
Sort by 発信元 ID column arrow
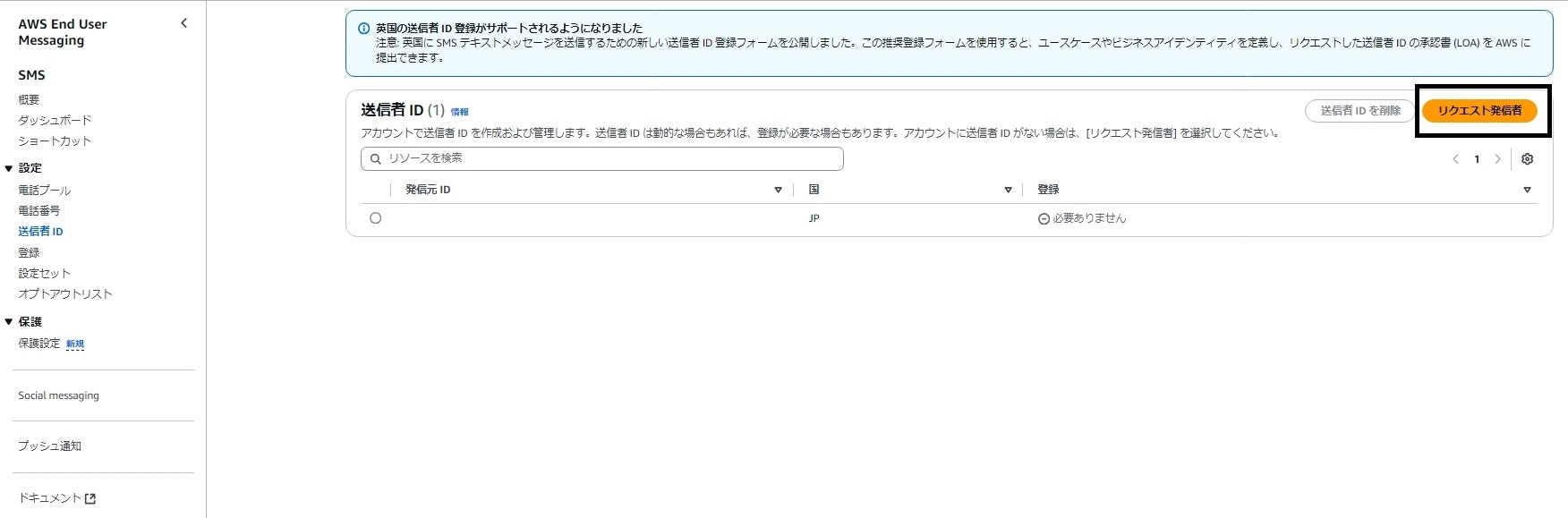click(x=778, y=190)
